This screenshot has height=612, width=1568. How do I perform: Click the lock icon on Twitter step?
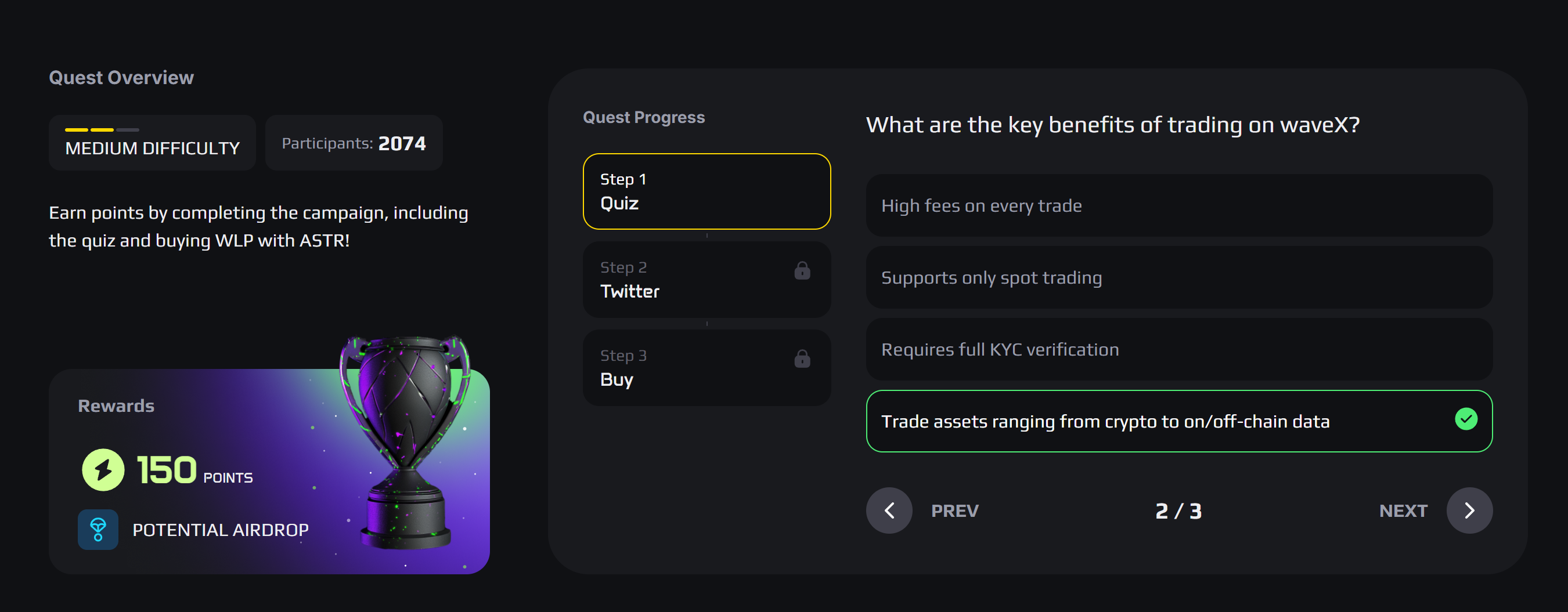click(x=802, y=270)
